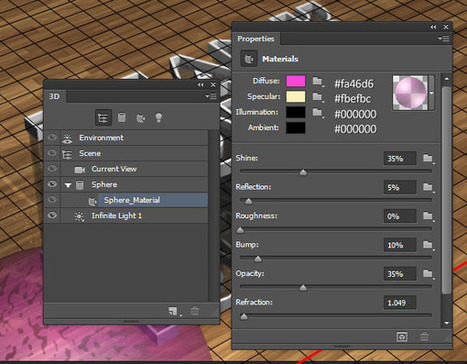Screen dimensions: 467x364
Task: Click the Refraction slider handle
Action: click(x=244, y=316)
